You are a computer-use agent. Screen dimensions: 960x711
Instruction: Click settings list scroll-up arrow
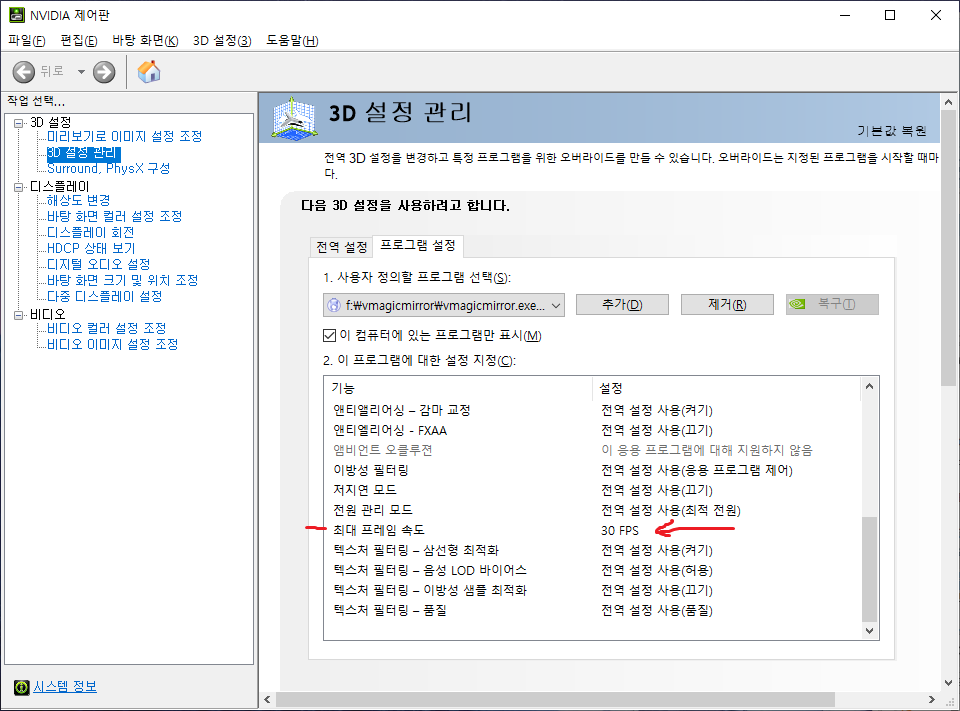pyautogui.click(x=869, y=386)
